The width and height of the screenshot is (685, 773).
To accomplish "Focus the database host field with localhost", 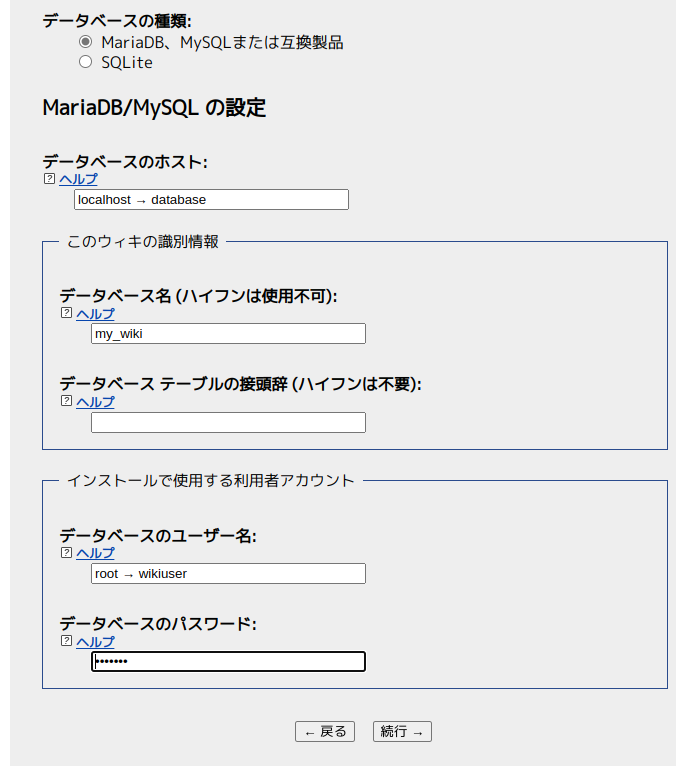I will tap(211, 200).
